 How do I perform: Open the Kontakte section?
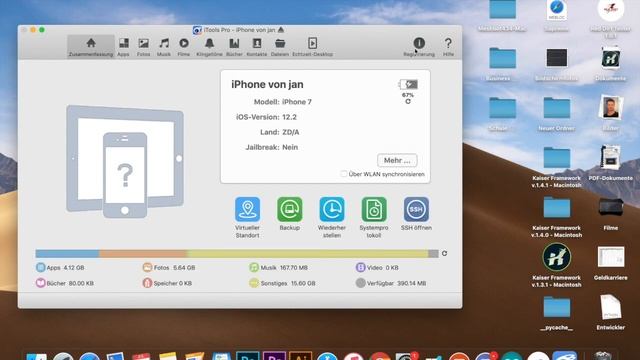[x=257, y=47]
